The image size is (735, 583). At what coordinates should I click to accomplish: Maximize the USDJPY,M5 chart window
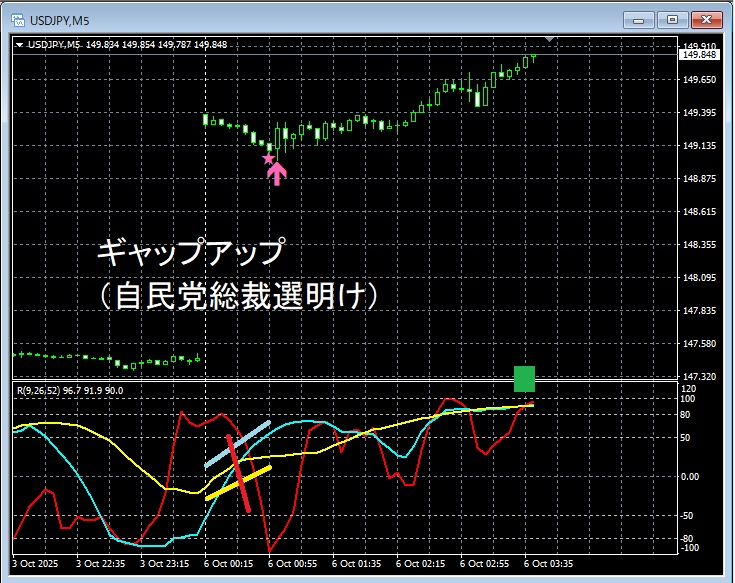click(672, 19)
